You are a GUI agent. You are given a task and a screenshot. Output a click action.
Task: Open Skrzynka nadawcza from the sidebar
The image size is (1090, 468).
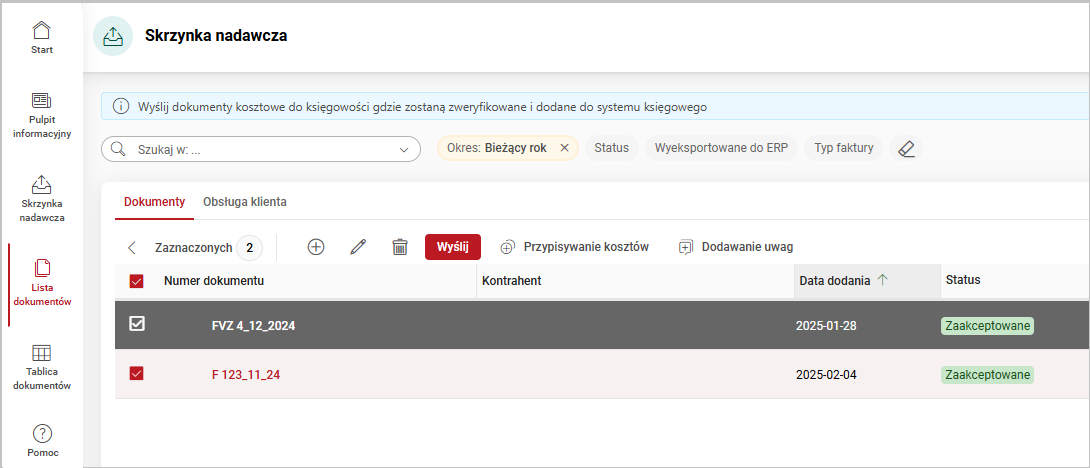point(42,200)
